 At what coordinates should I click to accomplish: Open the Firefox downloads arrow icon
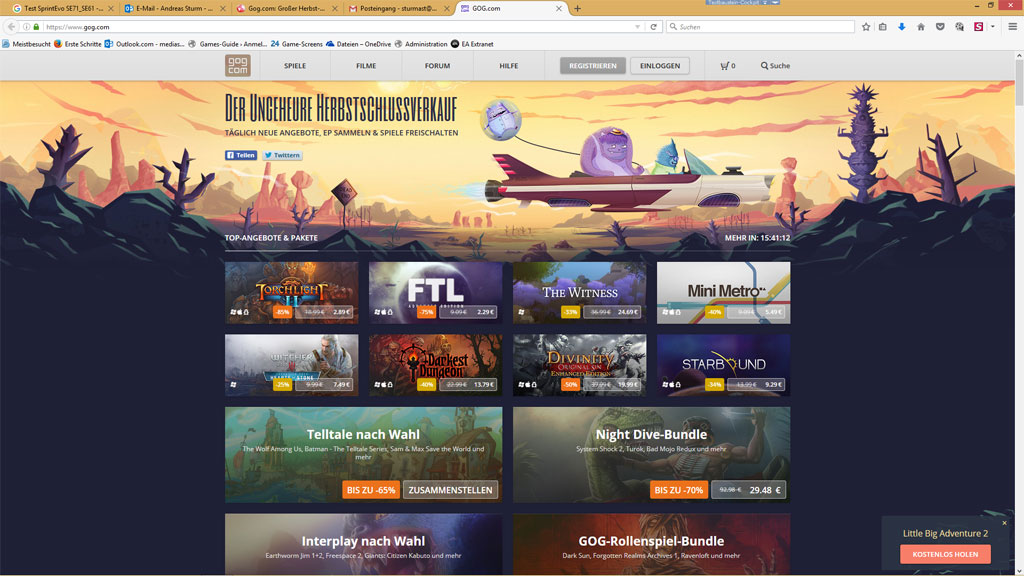pos(902,27)
